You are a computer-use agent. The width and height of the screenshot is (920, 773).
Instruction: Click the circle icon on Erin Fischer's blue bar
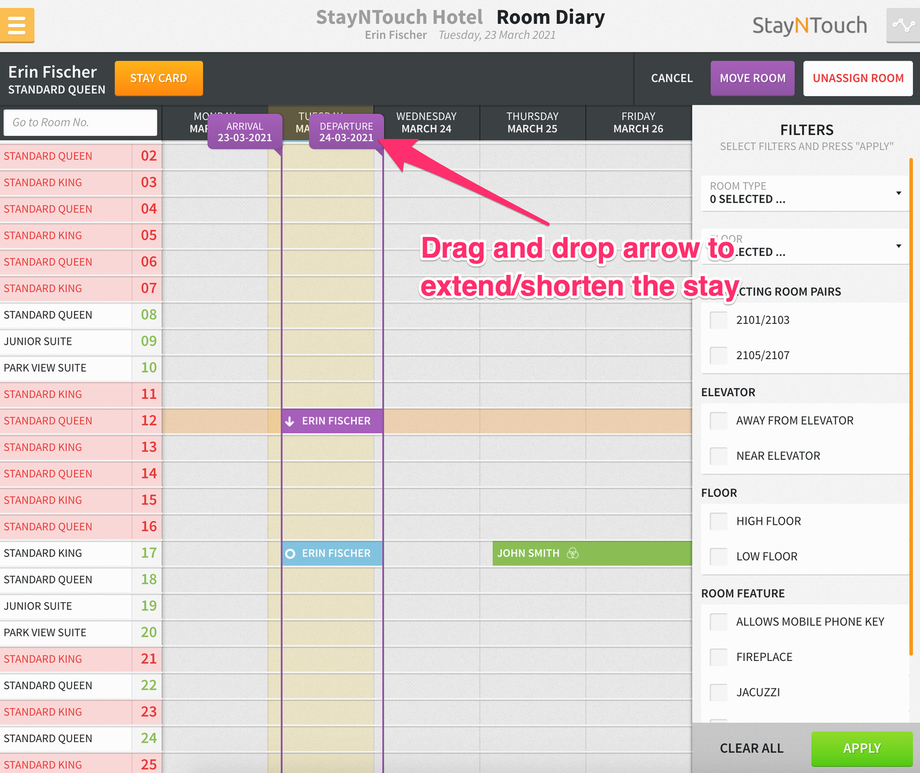(x=291, y=553)
